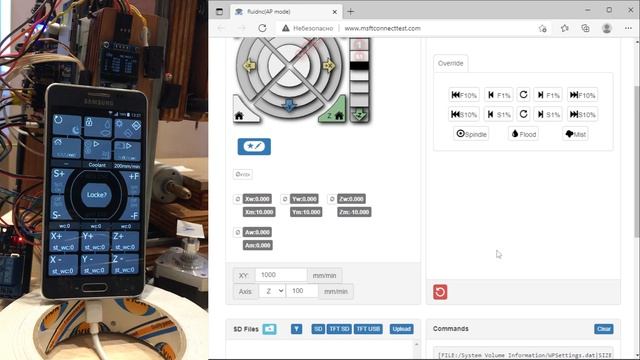The image size is (640, 360).
Task: Select the SD source button
Action: (318, 329)
